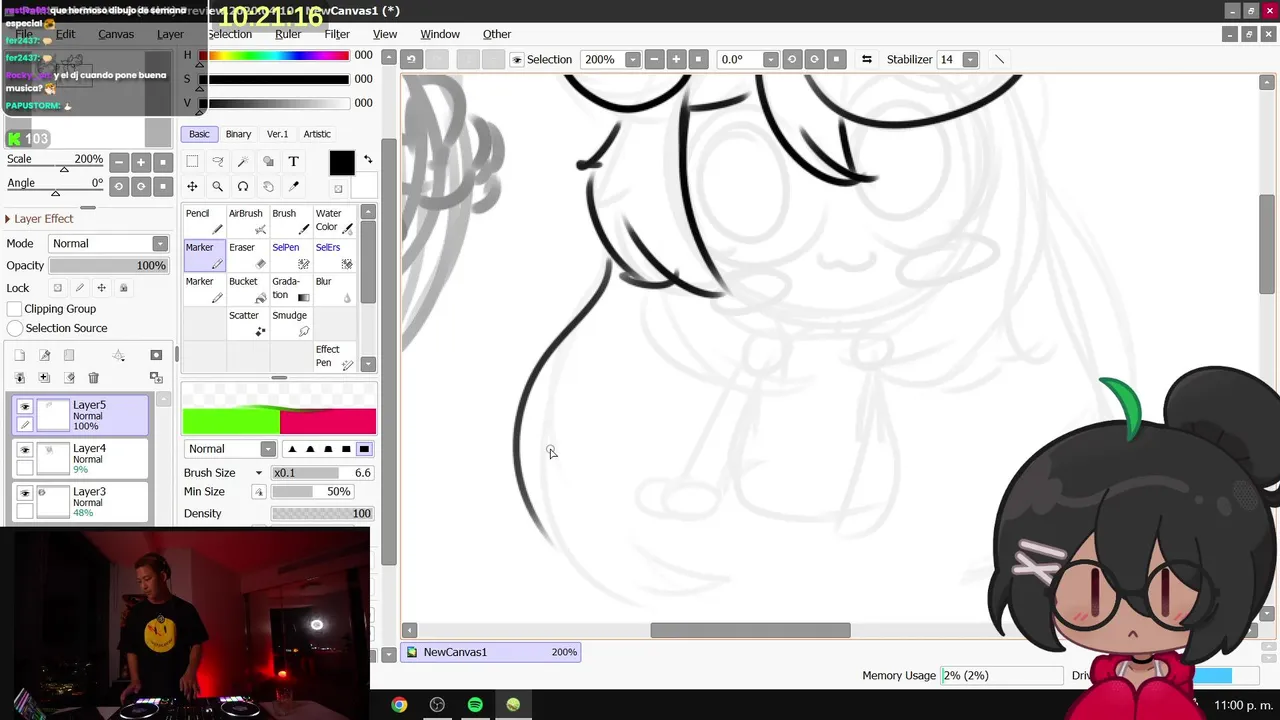Adjust the layer Opacity slider
The width and height of the screenshot is (1280, 720).
(x=108, y=266)
